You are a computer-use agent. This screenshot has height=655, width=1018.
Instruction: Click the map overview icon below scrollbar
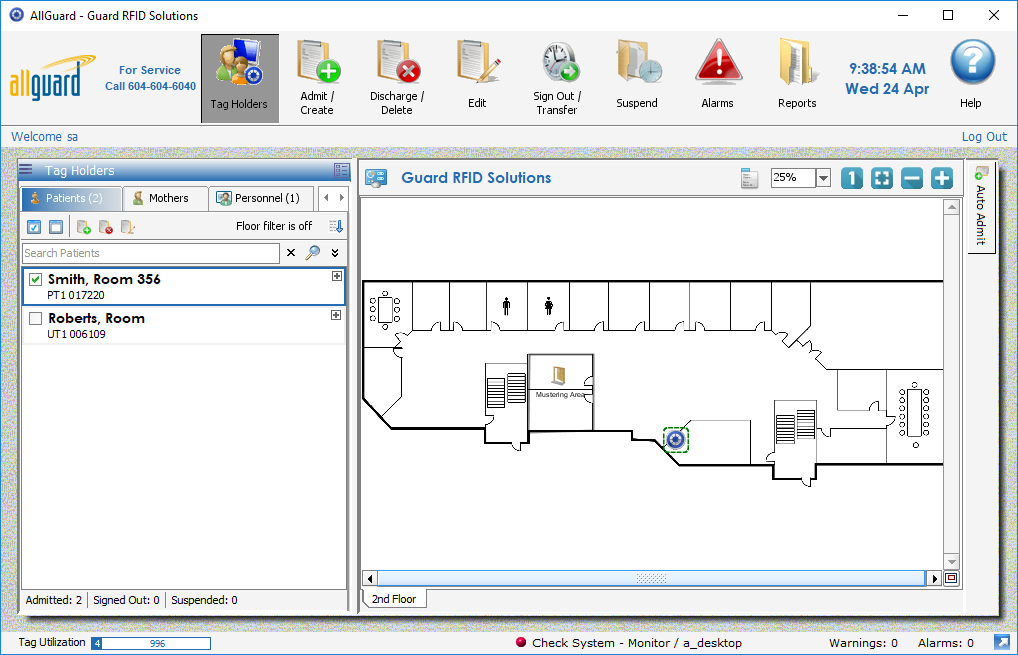point(951,578)
